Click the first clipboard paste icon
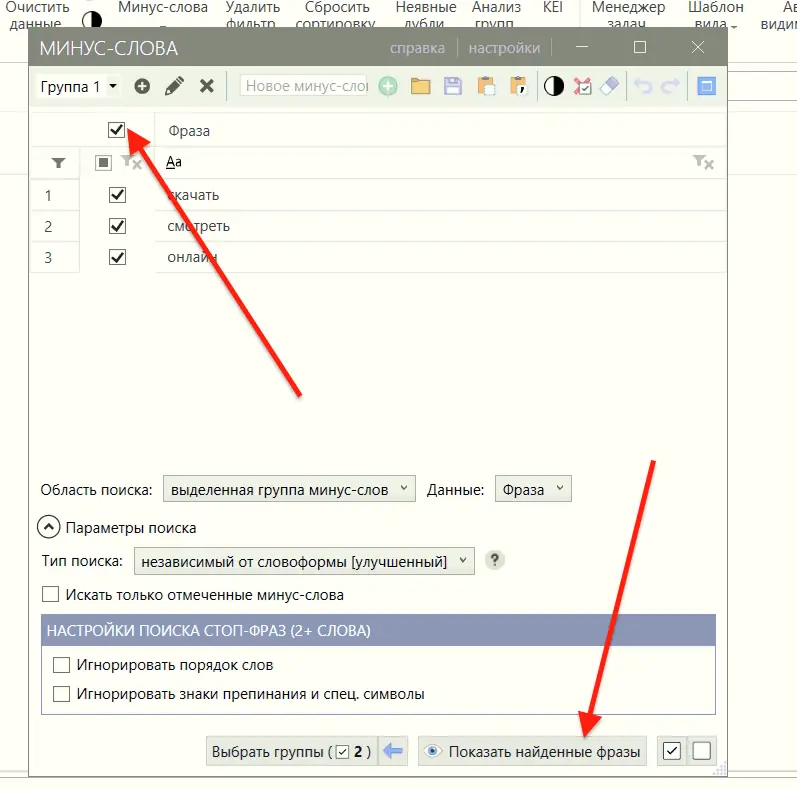 [485, 86]
